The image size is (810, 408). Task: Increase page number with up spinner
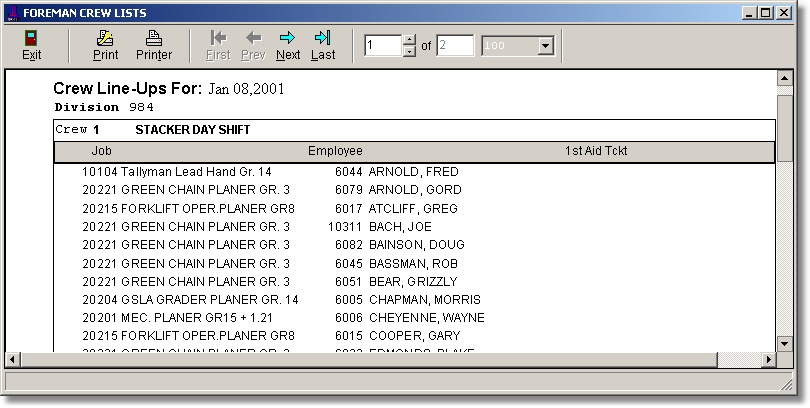pyautogui.click(x=408, y=41)
